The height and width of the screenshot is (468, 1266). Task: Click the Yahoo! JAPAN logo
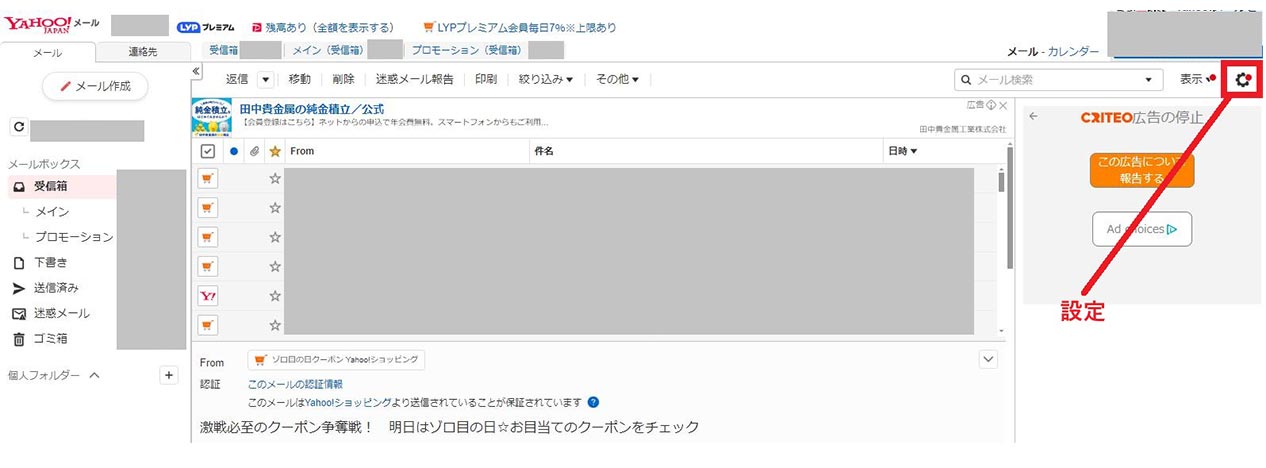pyautogui.click(x=37, y=25)
